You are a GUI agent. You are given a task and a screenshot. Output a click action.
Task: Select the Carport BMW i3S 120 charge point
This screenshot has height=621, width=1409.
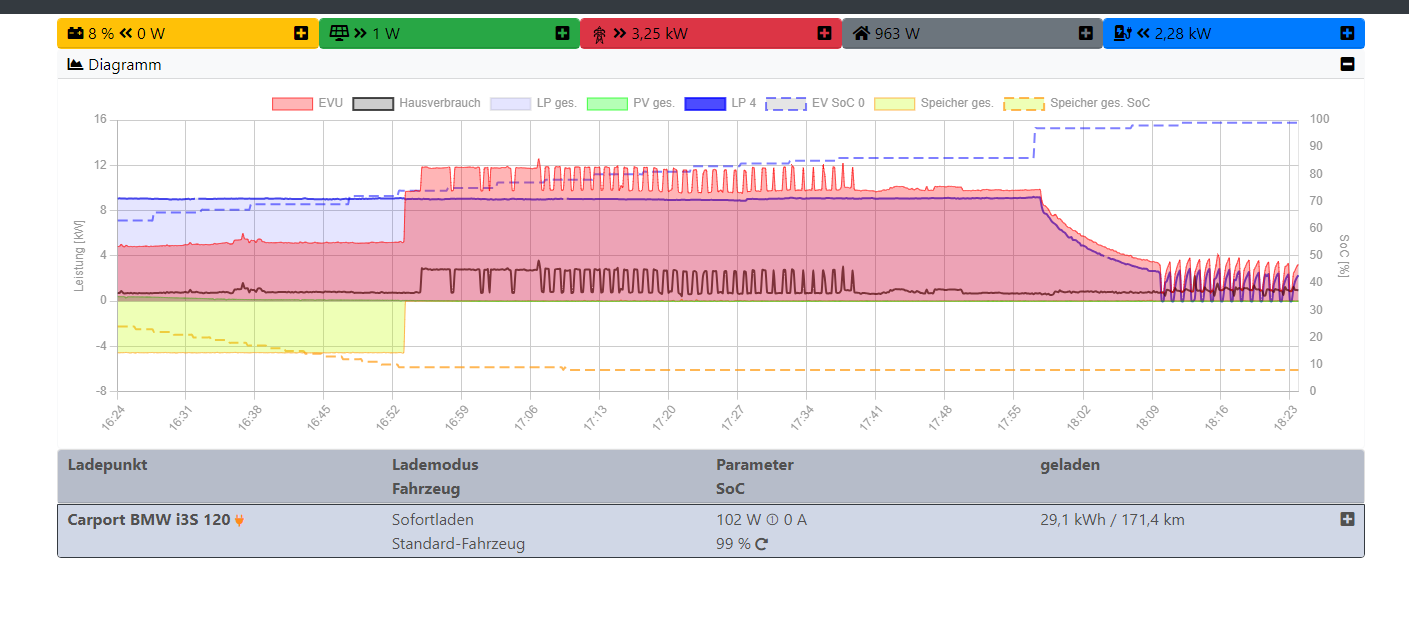pyautogui.click(x=148, y=520)
